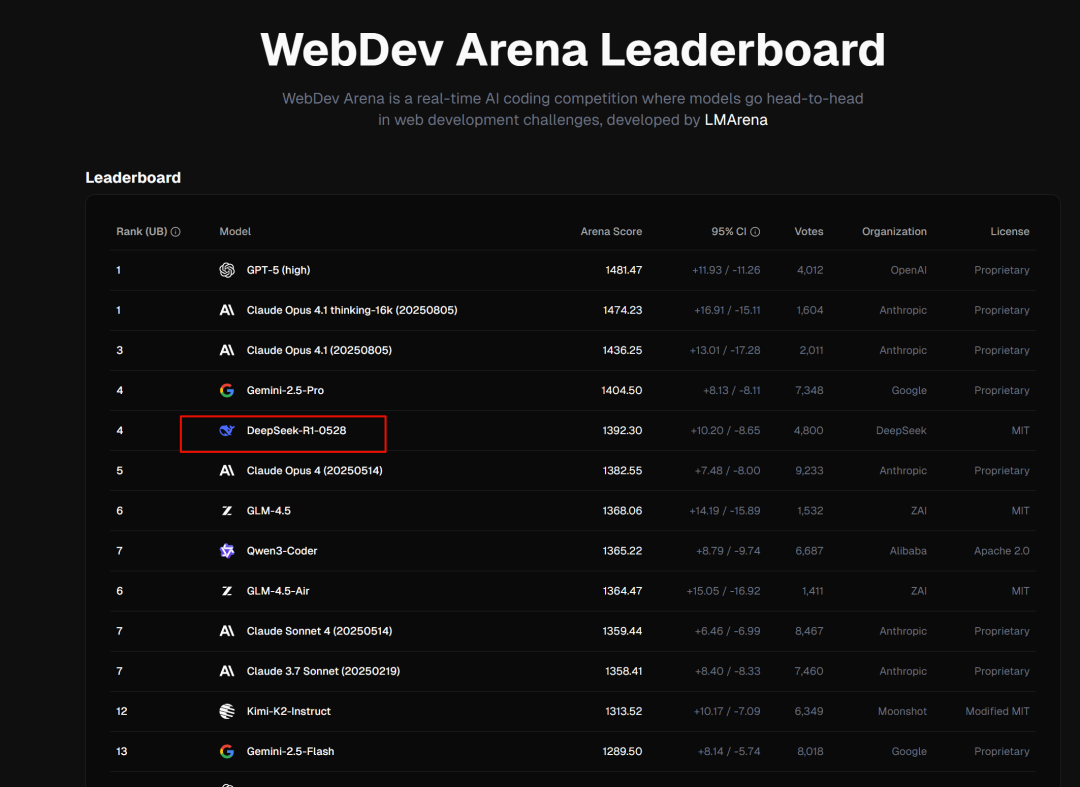The height and width of the screenshot is (787, 1080).
Task: Click the Anthropic logo beside Claude Sonnet 4
Action: [x=227, y=631]
